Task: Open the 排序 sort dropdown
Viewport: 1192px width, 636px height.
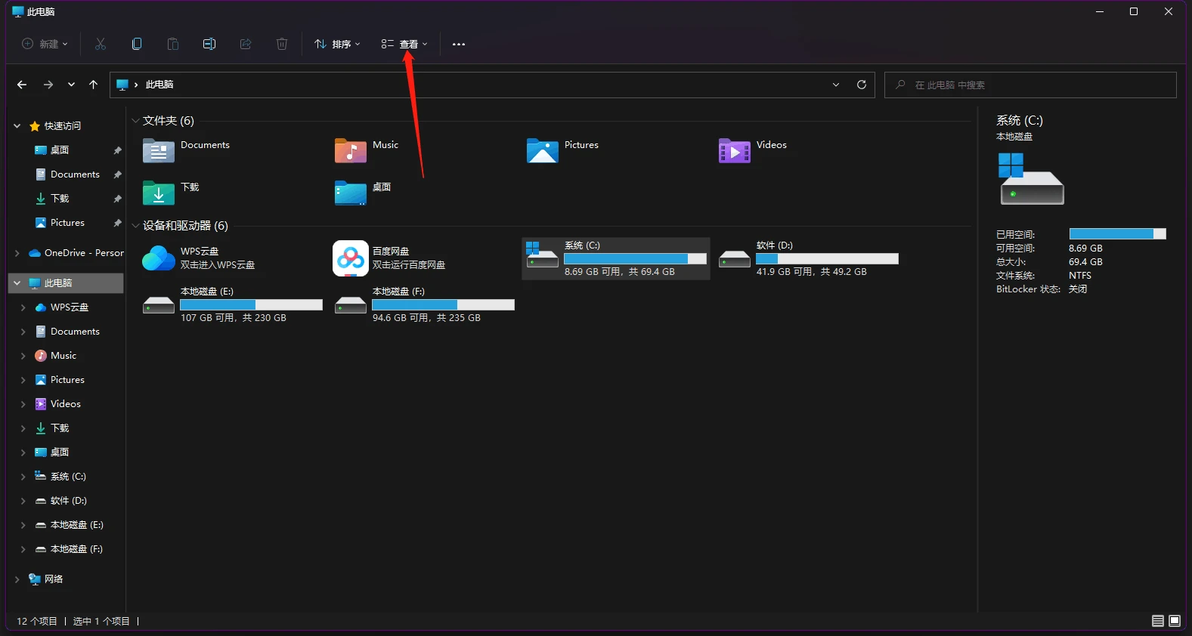Action: click(338, 44)
